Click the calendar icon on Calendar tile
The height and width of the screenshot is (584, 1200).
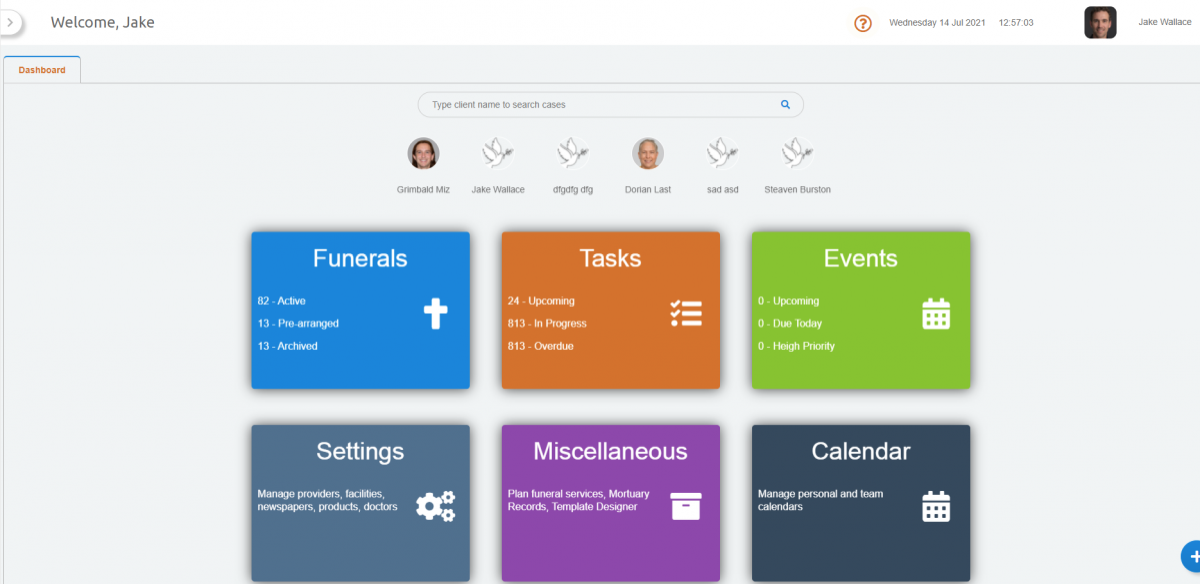pyautogui.click(x=936, y=506)
